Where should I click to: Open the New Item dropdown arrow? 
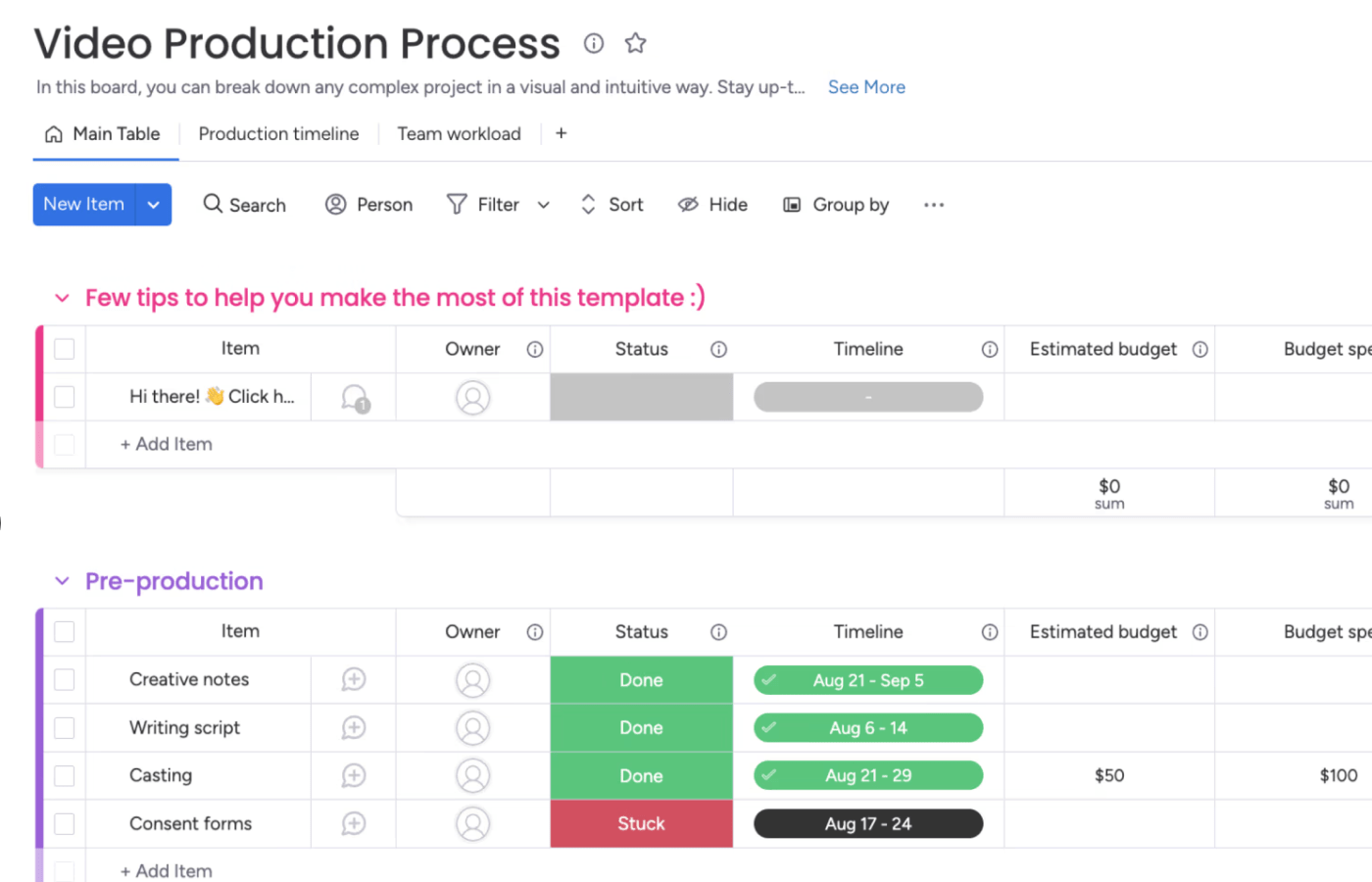(x=153, y=205)
